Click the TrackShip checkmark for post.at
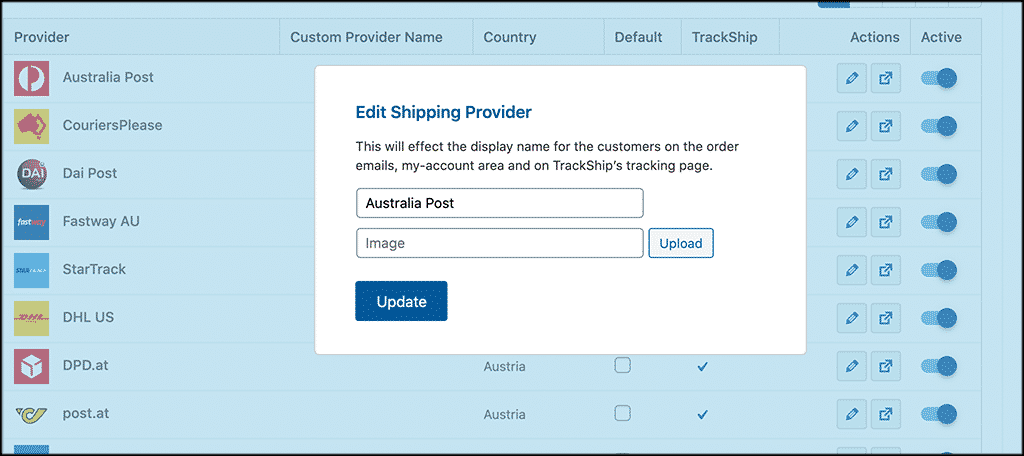1024x456 pixels. 702,414
